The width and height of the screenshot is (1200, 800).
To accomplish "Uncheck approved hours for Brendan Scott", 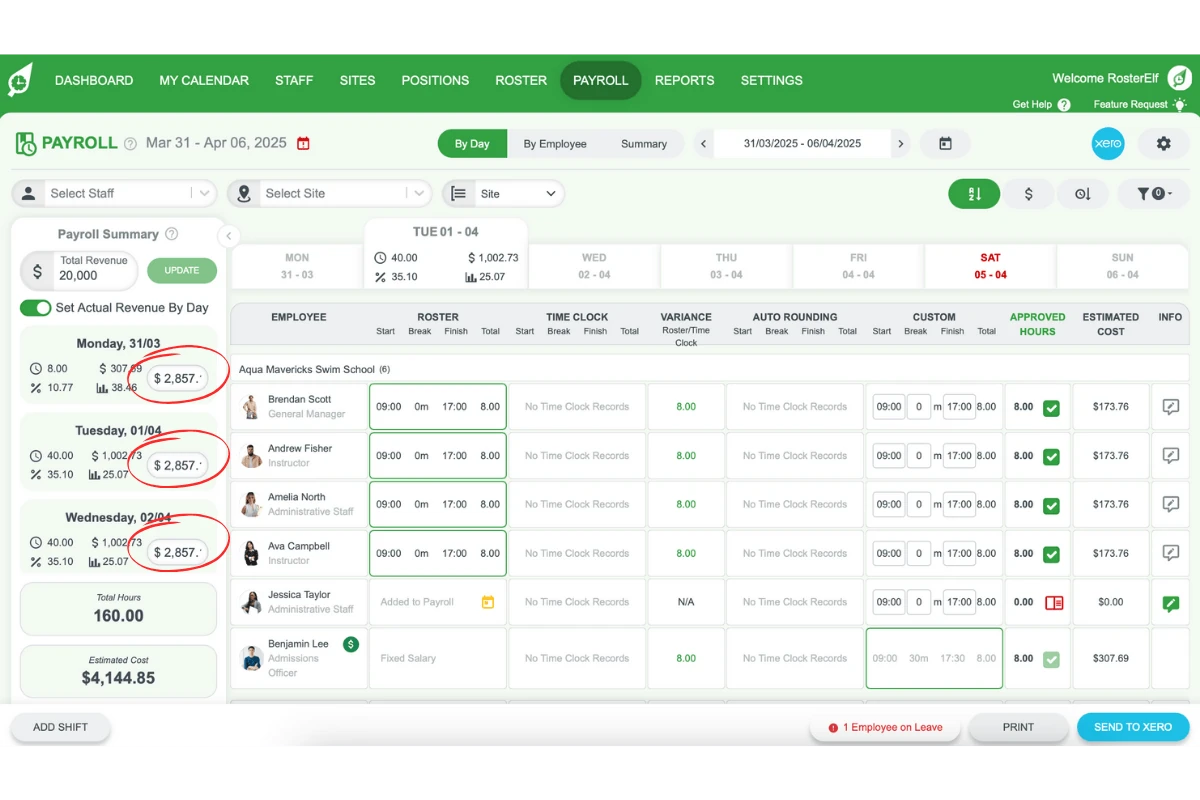I will pos(1051,408).
